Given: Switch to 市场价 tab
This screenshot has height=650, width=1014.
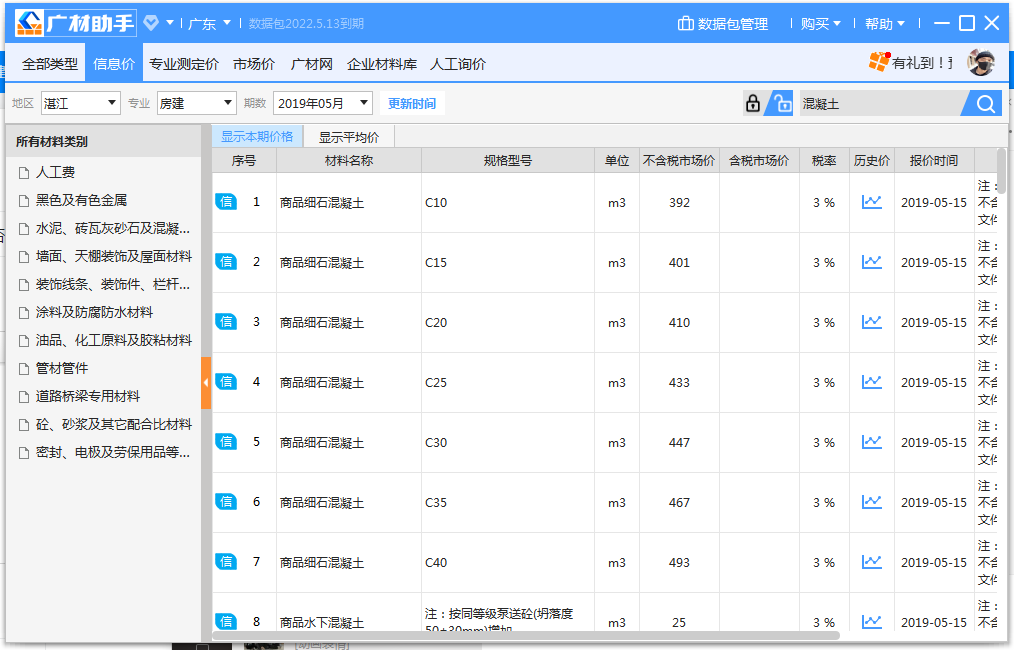Looking at the screenshot, I should [x=254, y=64].
